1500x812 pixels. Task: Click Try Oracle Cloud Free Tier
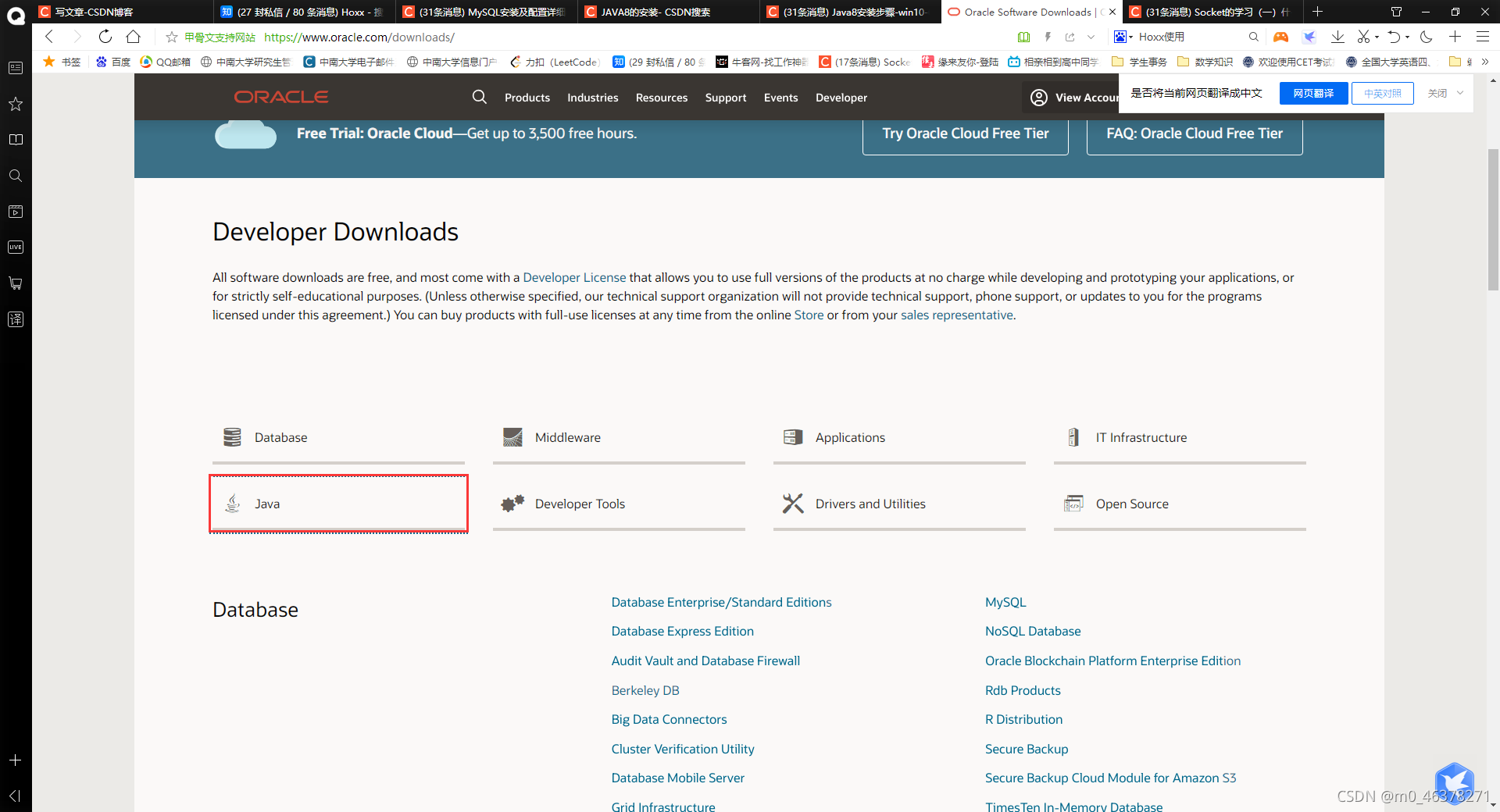[966, 134]
